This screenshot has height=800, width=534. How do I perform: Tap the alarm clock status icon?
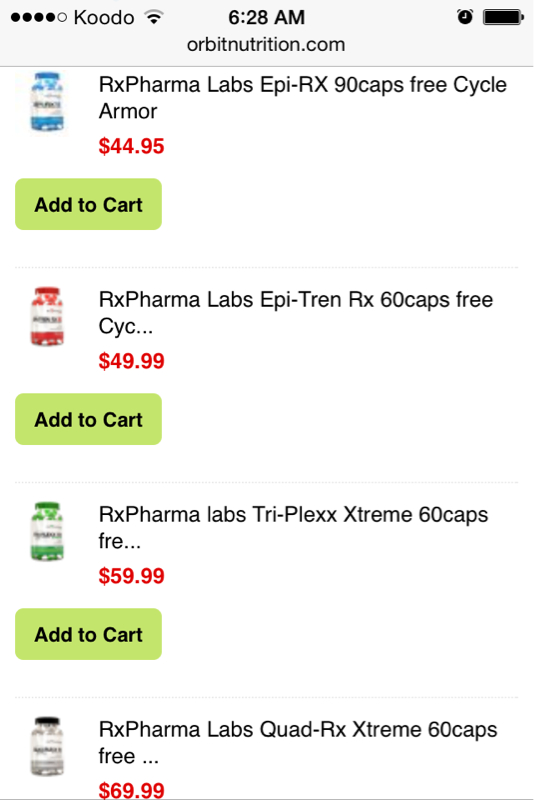click(x=465, y=17)
